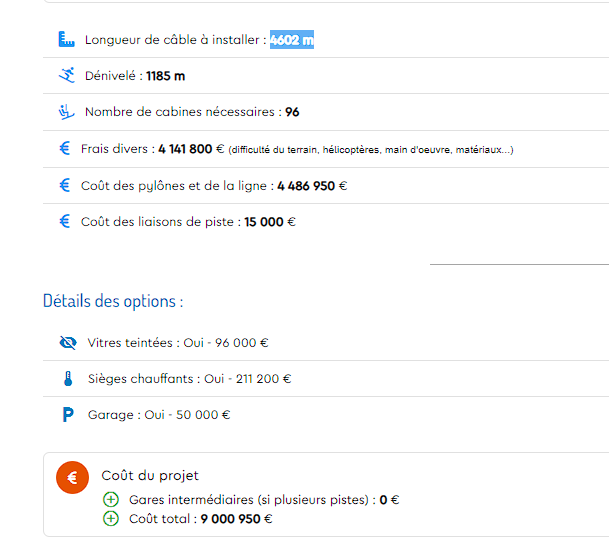Click the Coût du projet title
Screen dimensions: 609x548
[150, 475]
